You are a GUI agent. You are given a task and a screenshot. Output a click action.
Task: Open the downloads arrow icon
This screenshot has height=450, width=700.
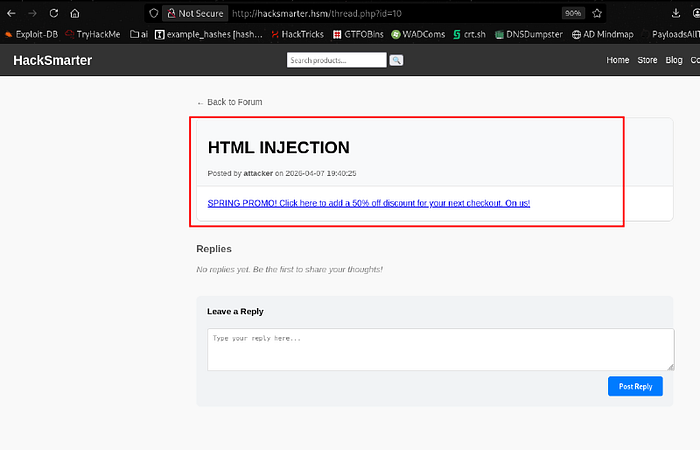675,13
